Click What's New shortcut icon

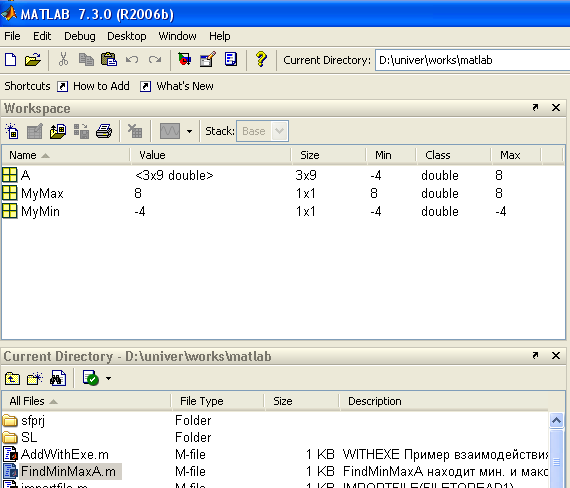145,87
